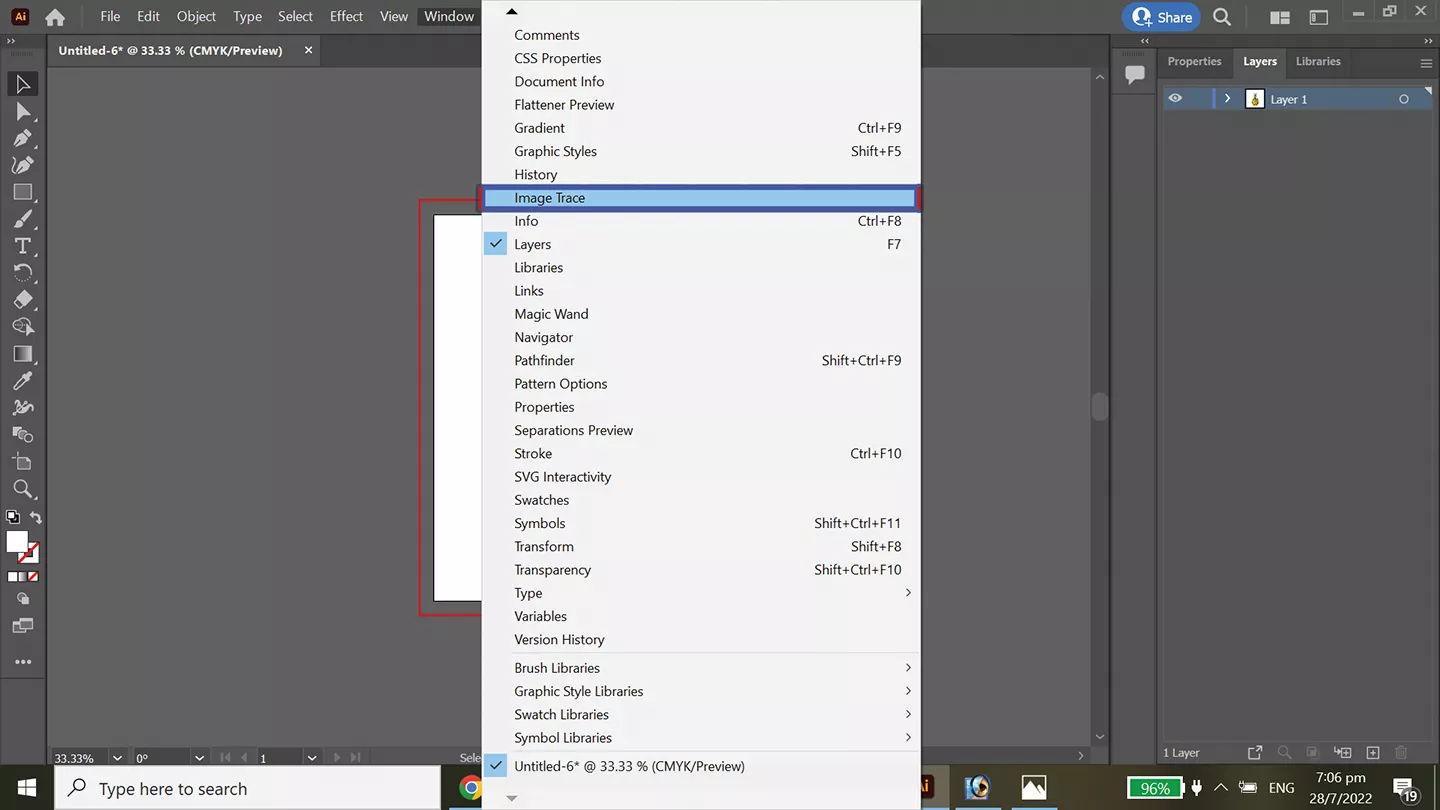Select the Eyedropper tool
Image resolution: width=1440 pixels, height=810 pixels.
point(22,381)
